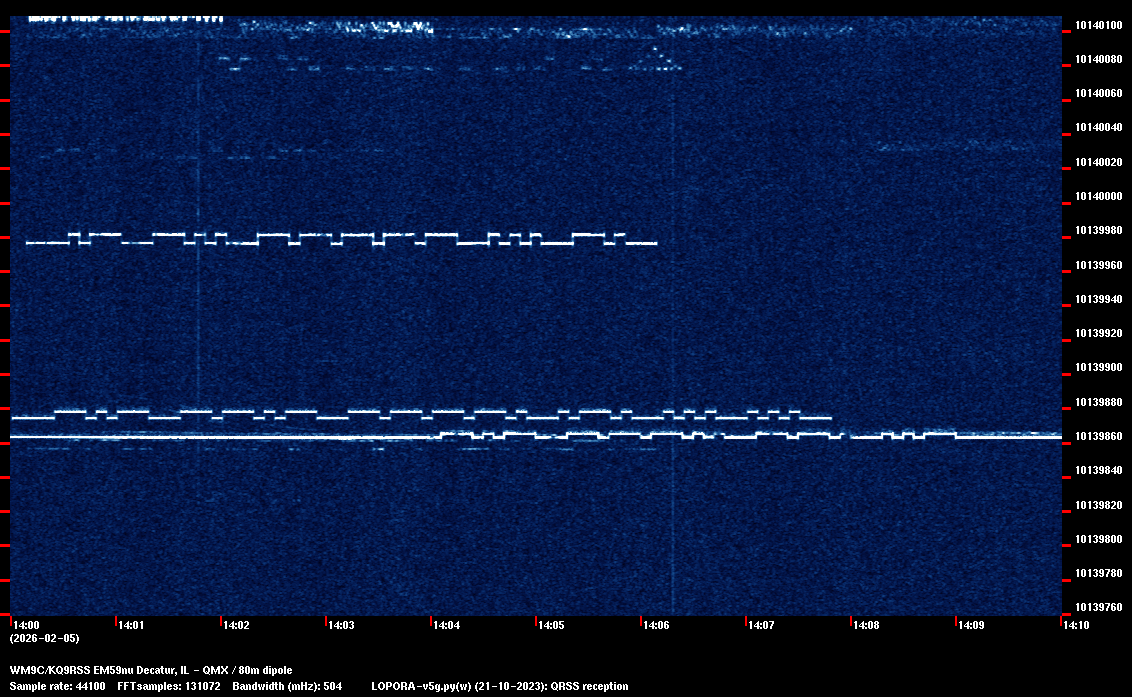Image resolution: width=1132 pixels, height=697 pixels.
Task: Click the FSK signal trace near 10139975
Action: pyautogui.click(x=340, y=239)
